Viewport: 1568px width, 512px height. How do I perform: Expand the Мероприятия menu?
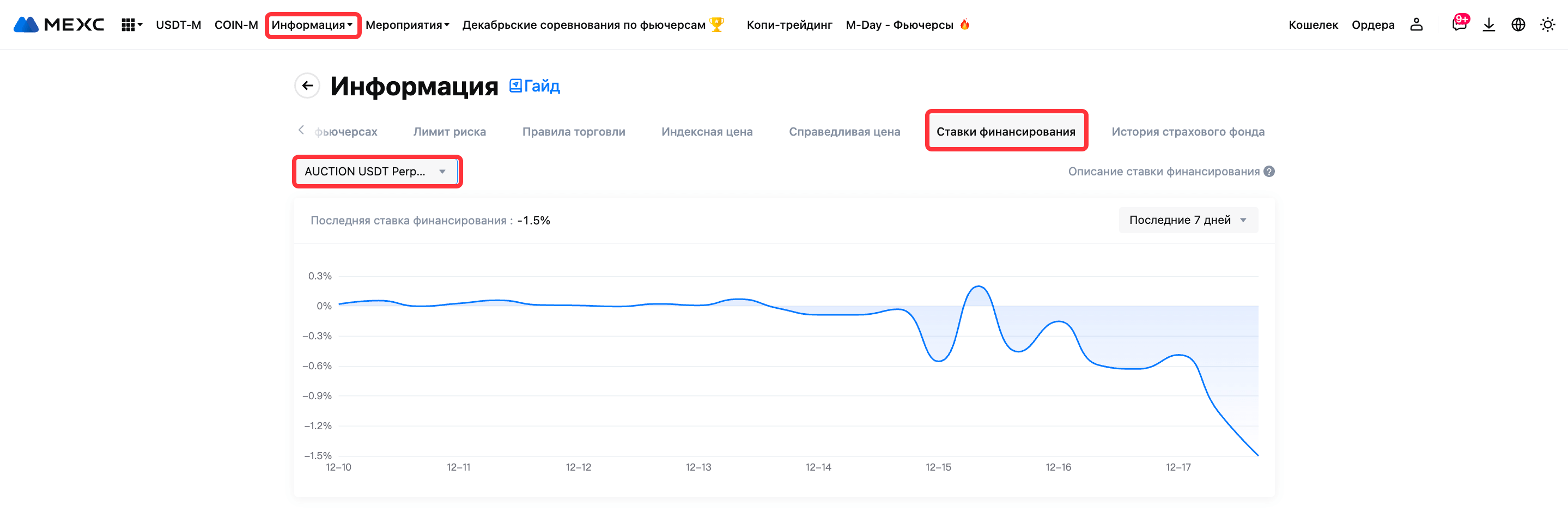[x=407, y=25]
